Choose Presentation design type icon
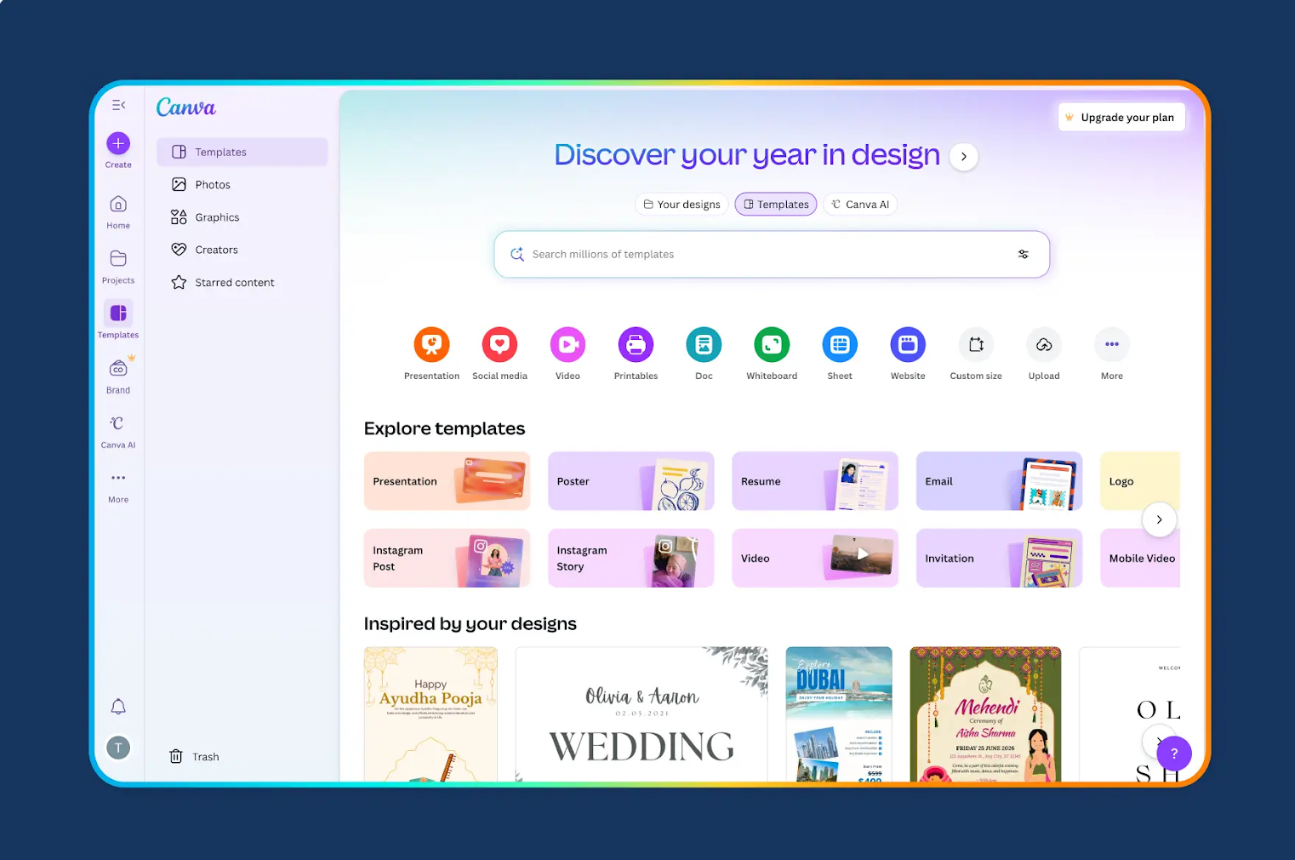Viewport: 1295px width, 860px height. tap(432, 344)
